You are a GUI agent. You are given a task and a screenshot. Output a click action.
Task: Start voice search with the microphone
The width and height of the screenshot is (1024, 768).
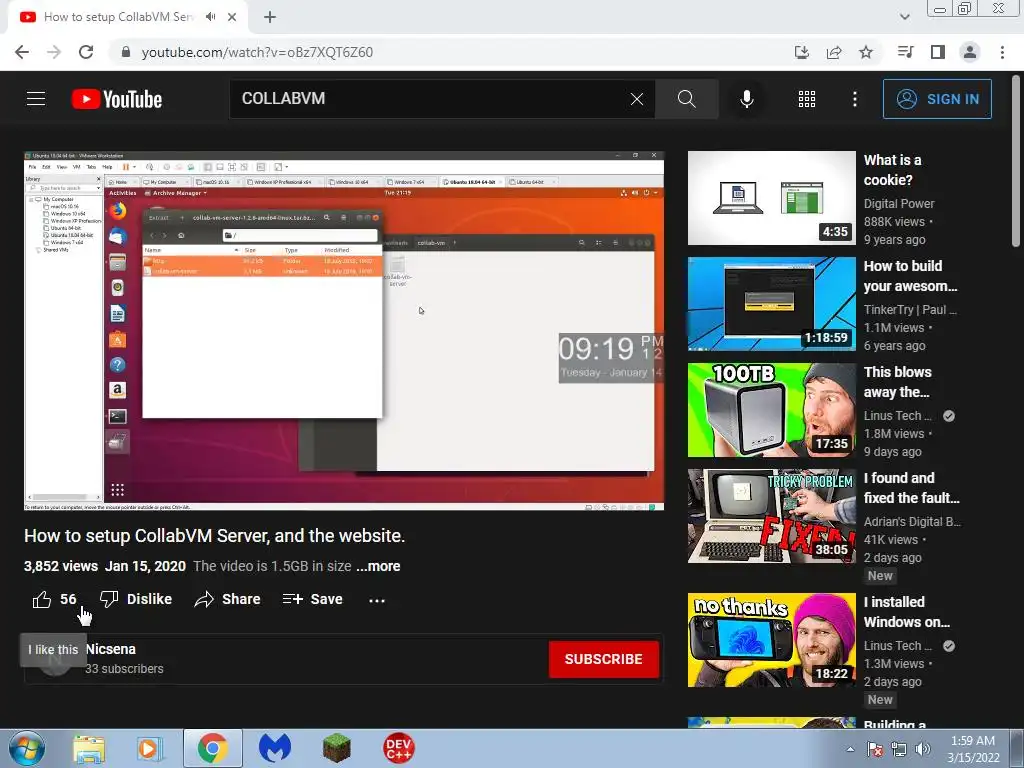(x=746, y=99)
